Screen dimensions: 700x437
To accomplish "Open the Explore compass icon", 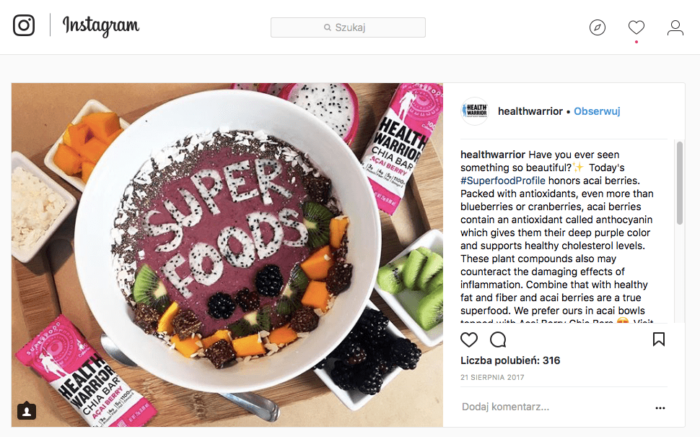I will pos(597,28).
